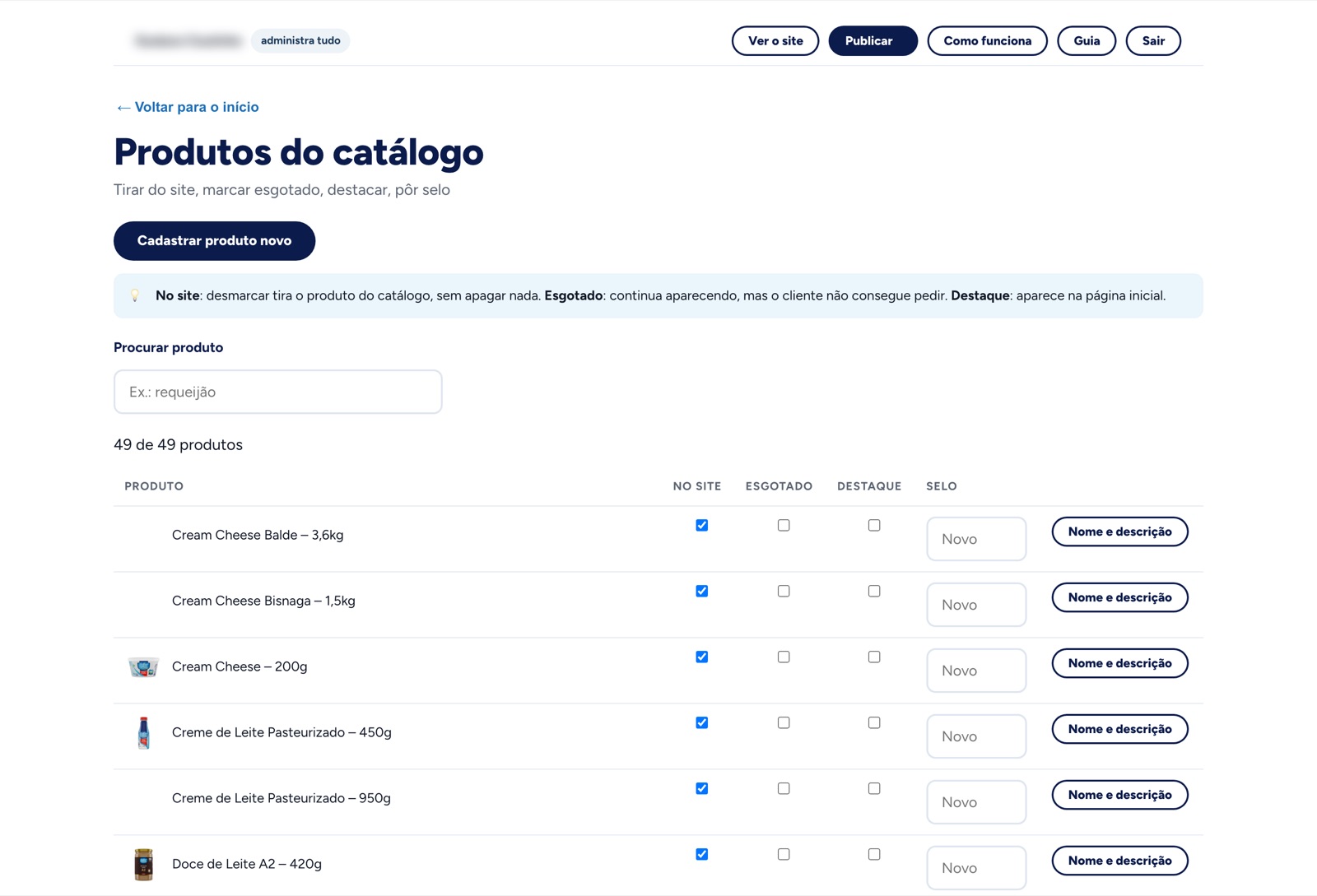The image size is (1317, 896).
Task: Click the Selo field for Cream Cheese 200g
Action: click(976, 671)
